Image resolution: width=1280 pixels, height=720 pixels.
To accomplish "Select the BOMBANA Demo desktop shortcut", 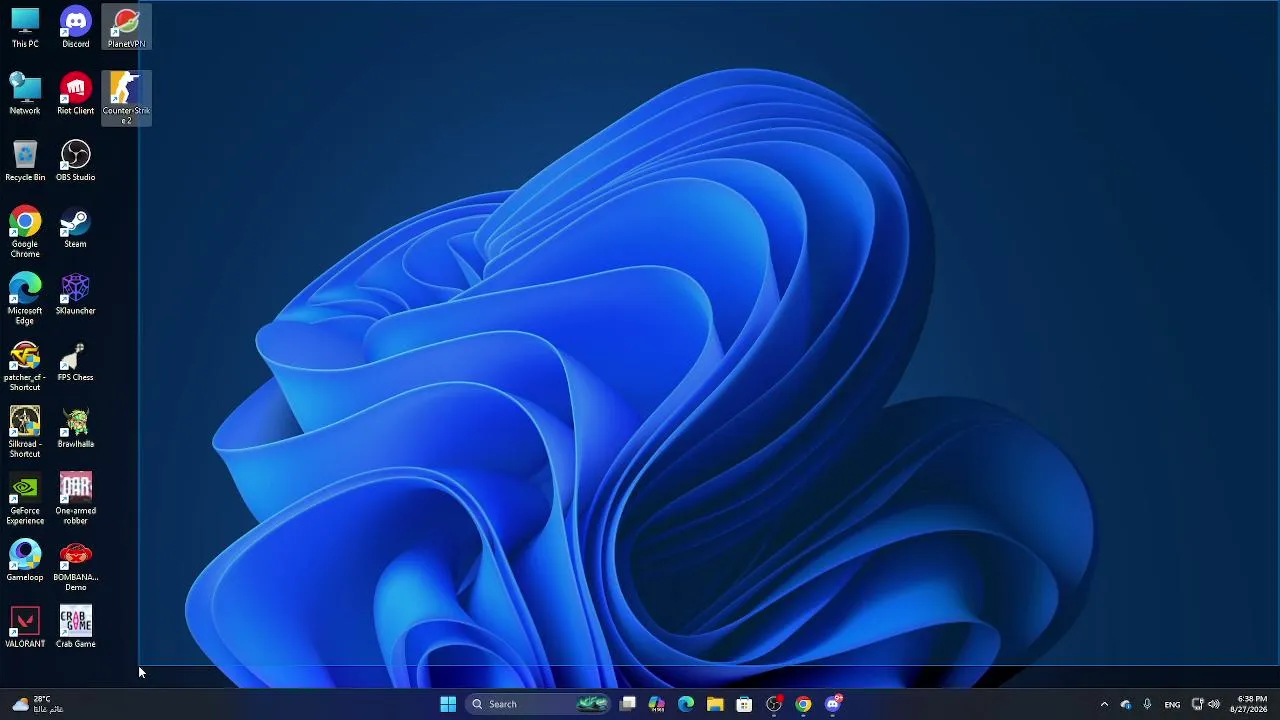I will point(75,566).
